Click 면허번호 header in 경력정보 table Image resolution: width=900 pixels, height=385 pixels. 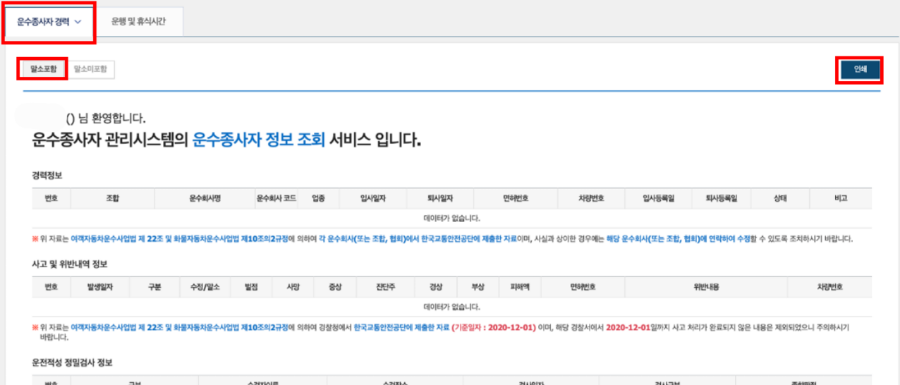516,198
